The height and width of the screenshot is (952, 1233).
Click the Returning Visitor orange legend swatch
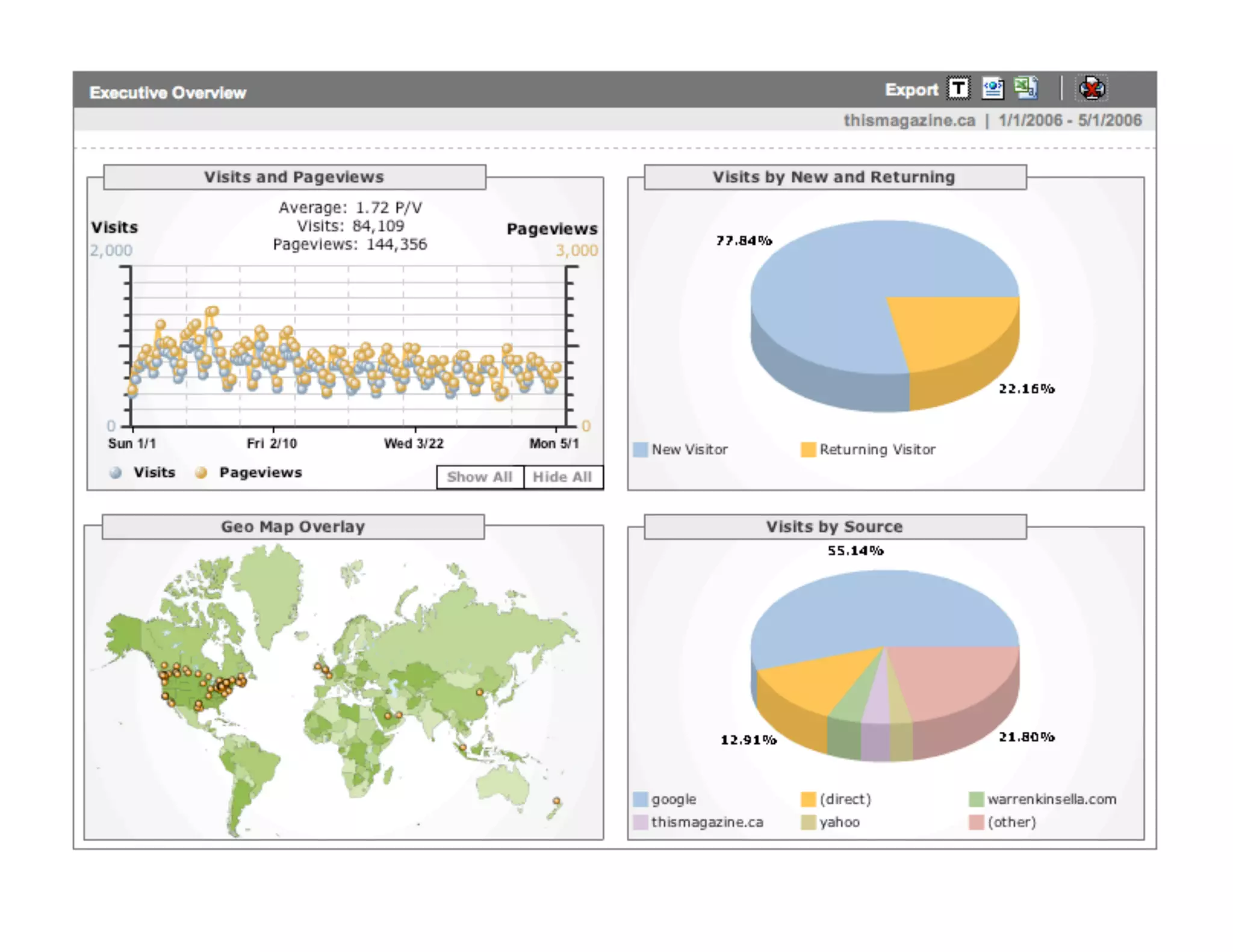pos(808,450)
